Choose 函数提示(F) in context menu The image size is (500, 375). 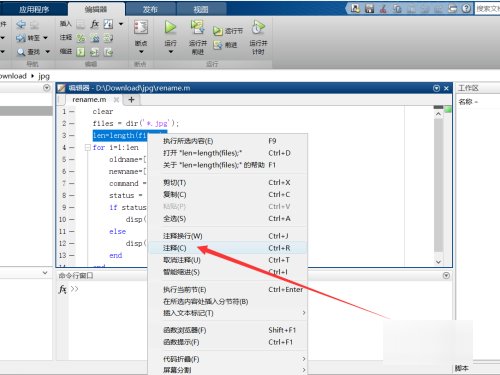(x=227, y=342)
